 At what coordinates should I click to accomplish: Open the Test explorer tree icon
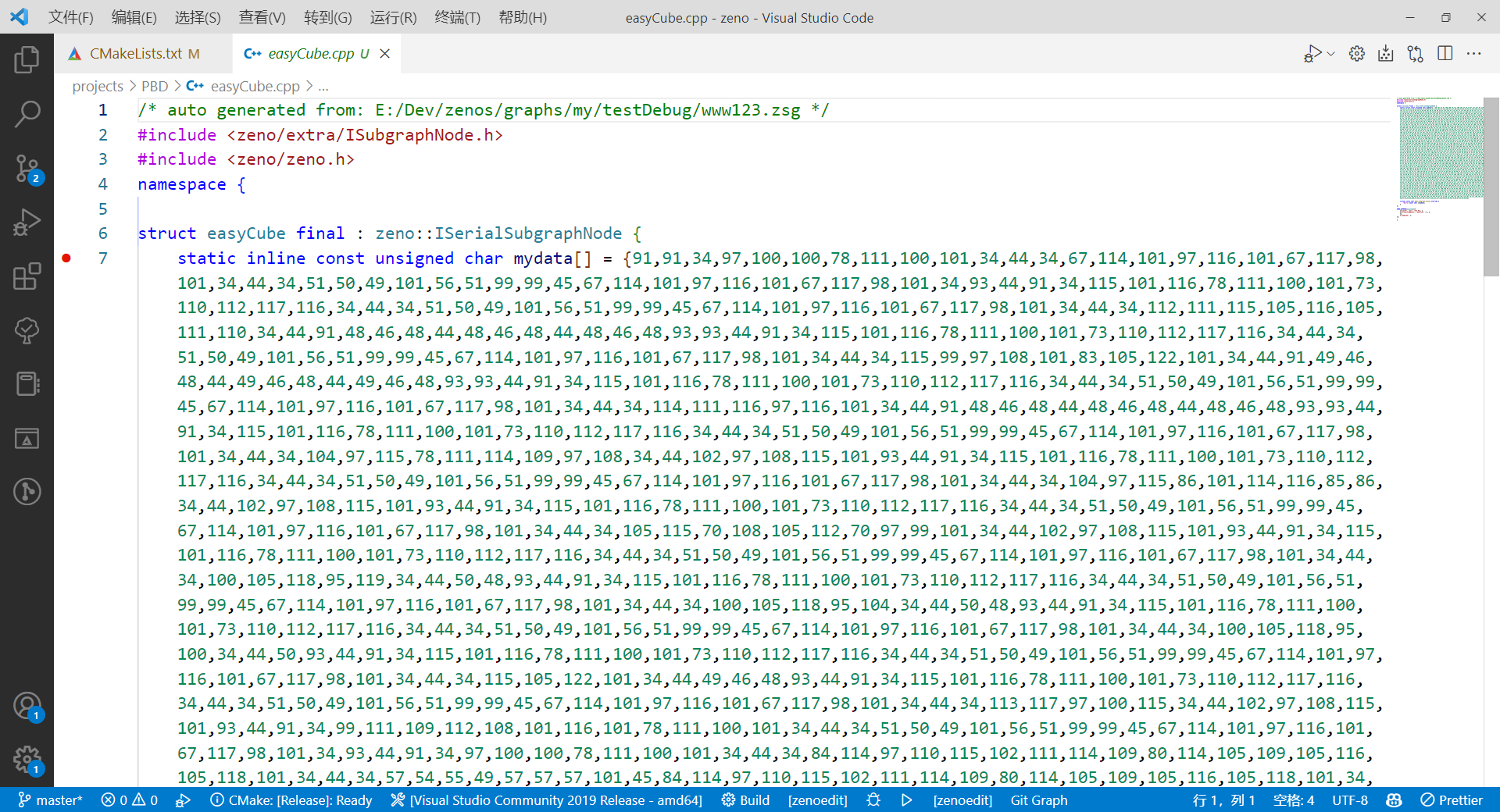click(x=27, y=330)
